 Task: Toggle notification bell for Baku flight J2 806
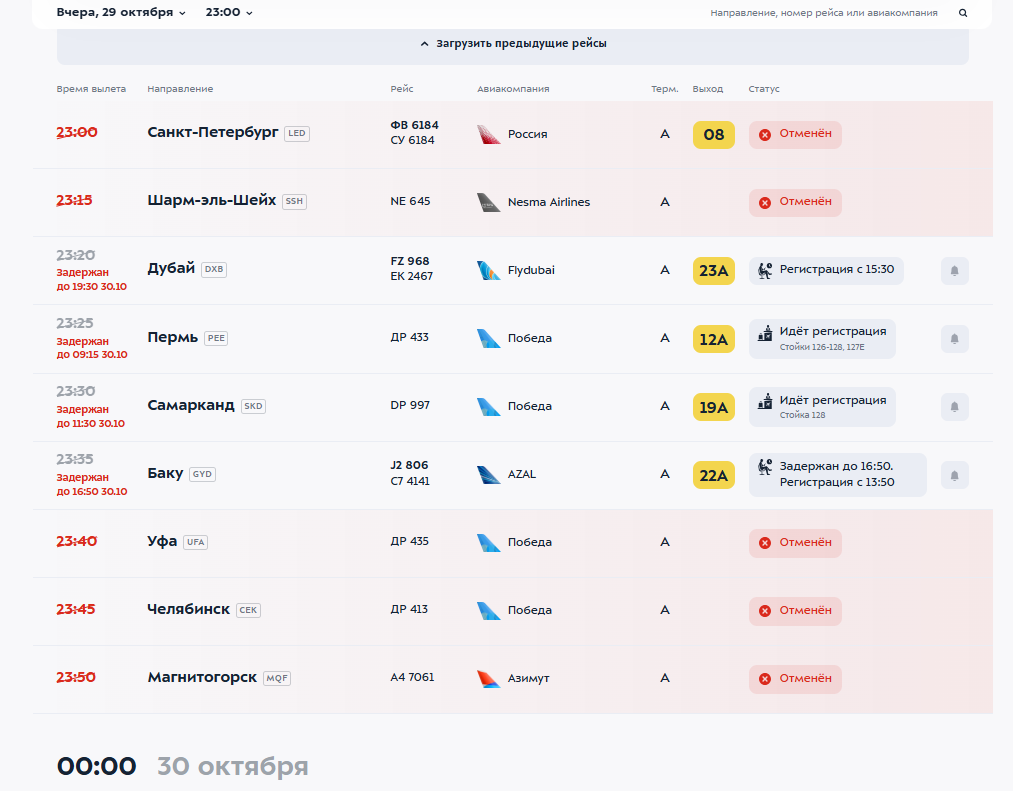pyautogui.click(x=954, y=476)
